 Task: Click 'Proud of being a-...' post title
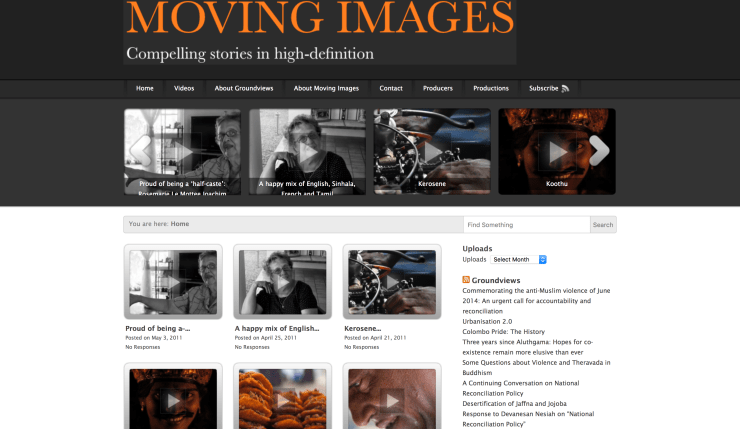coord(158,328)
